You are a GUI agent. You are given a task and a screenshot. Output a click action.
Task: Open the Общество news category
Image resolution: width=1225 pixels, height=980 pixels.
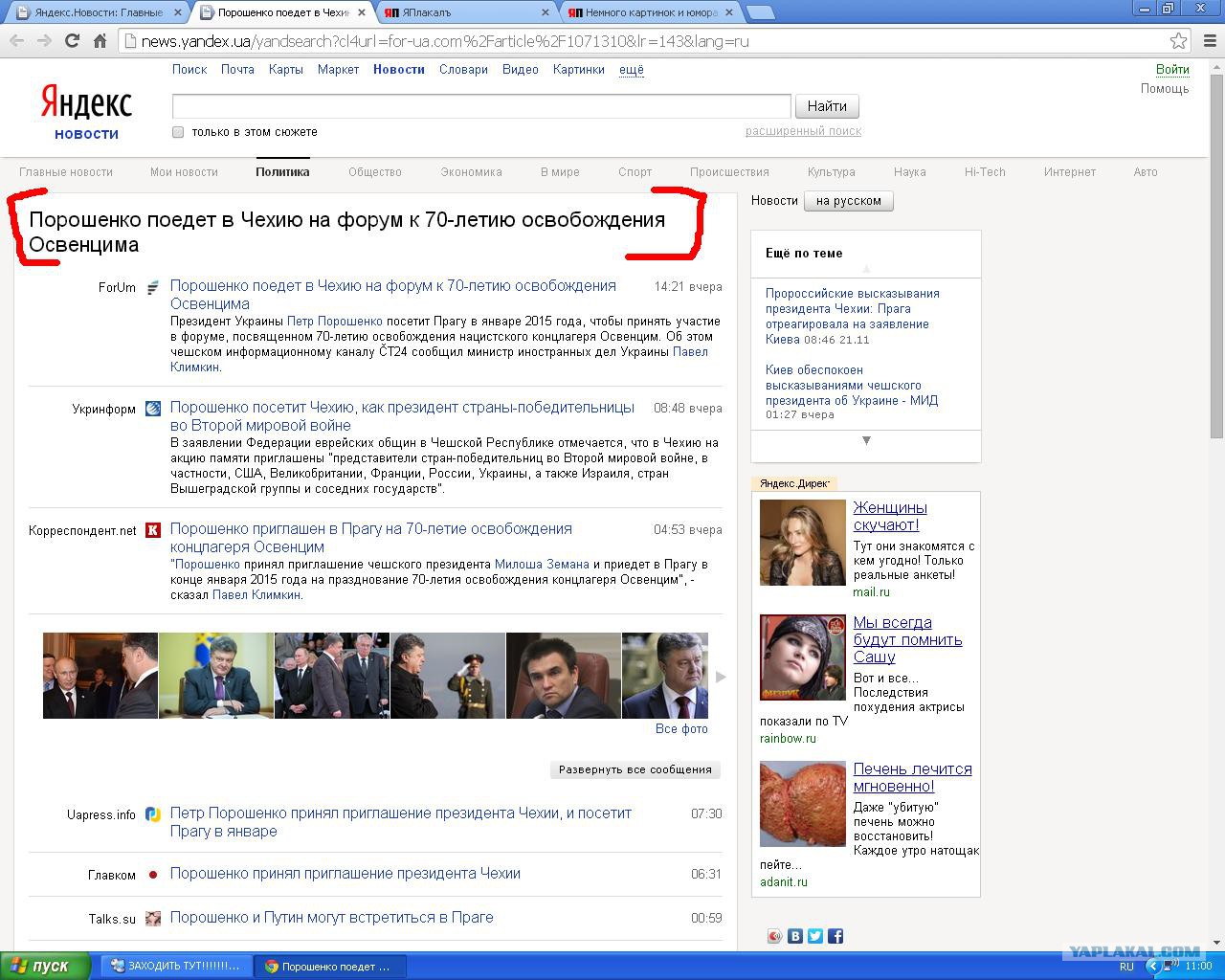point(375,172)
